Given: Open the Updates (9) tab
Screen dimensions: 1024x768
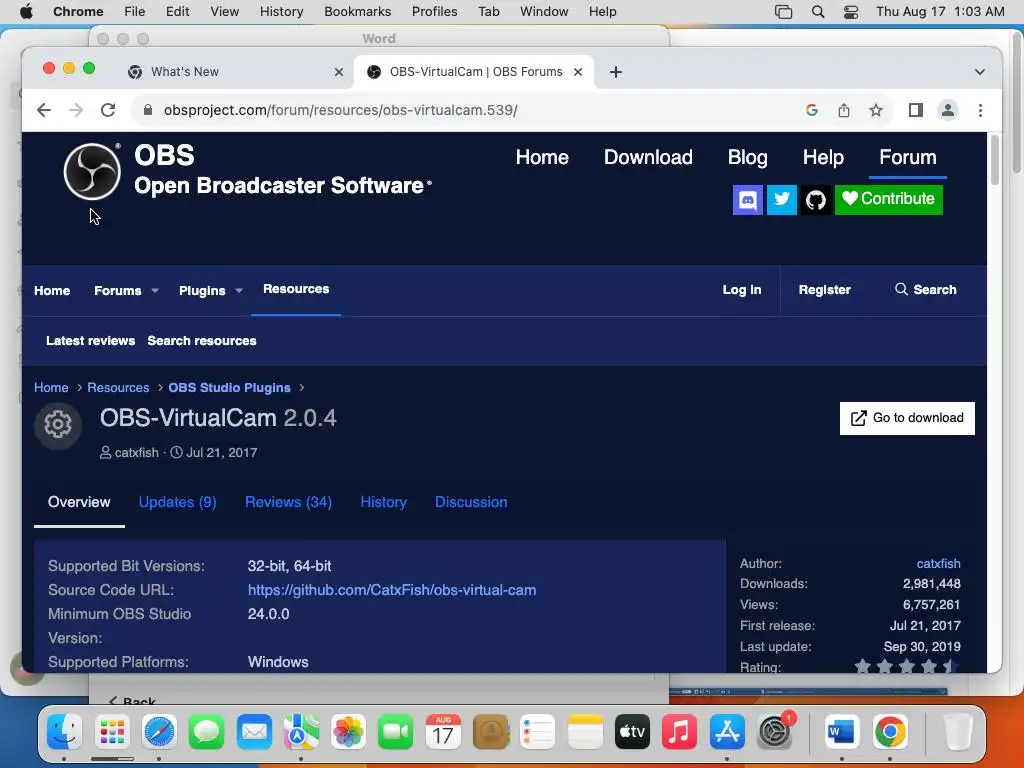Looking at the screenshot, I should click(178, 502).
